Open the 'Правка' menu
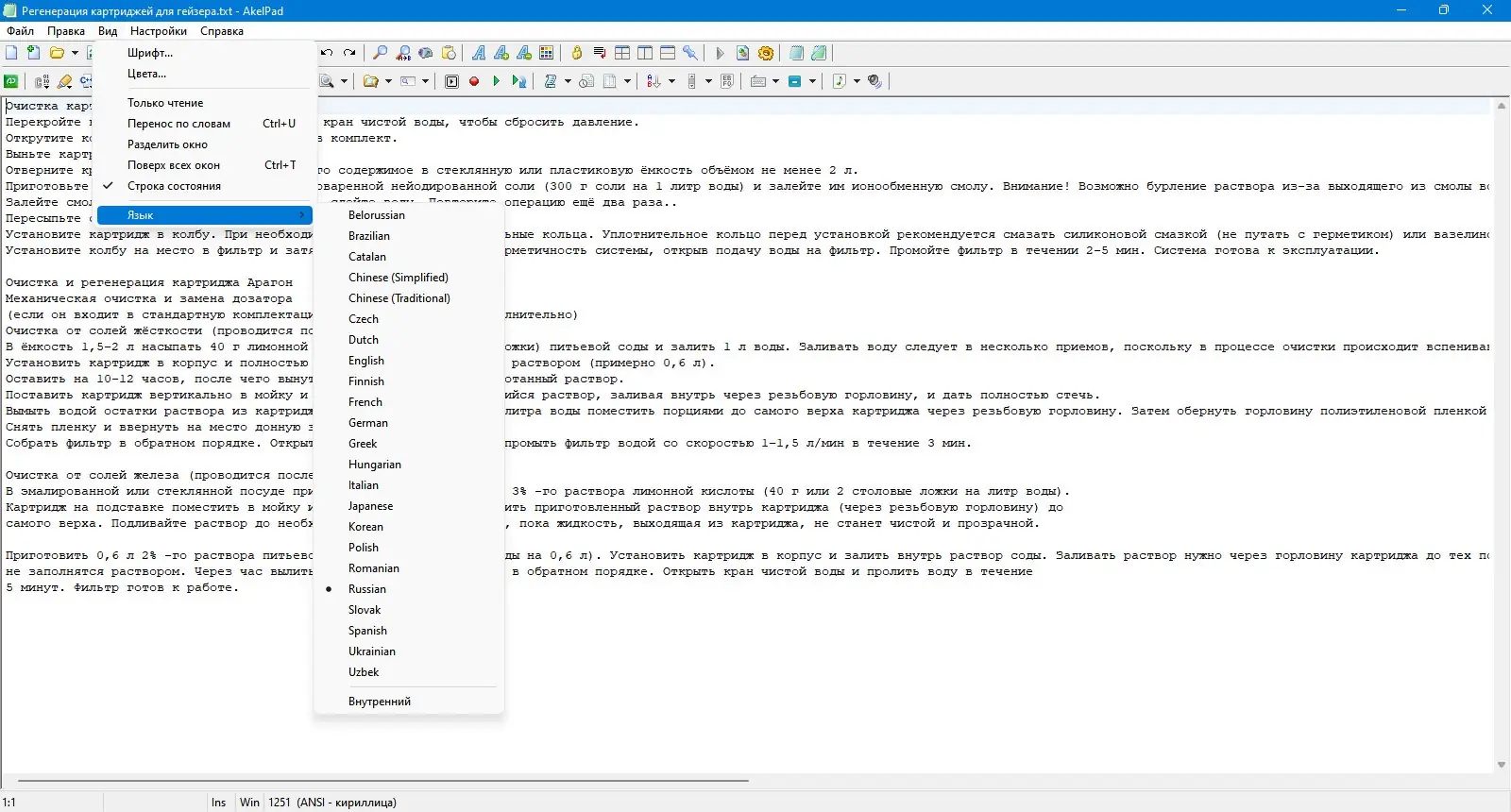 pyautogui.click(x=66, y=31)
